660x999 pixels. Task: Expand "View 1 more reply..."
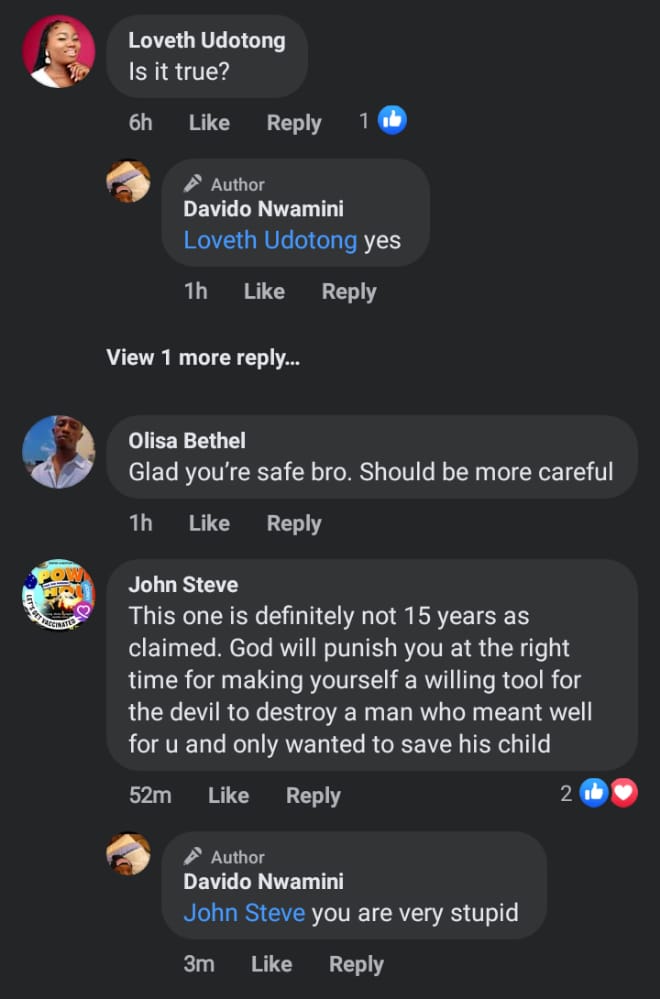click(x=203, y=357)
